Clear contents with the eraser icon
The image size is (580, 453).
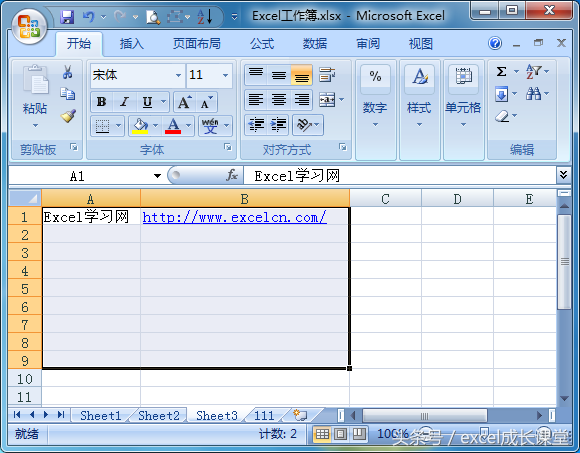tap(502, 116)
